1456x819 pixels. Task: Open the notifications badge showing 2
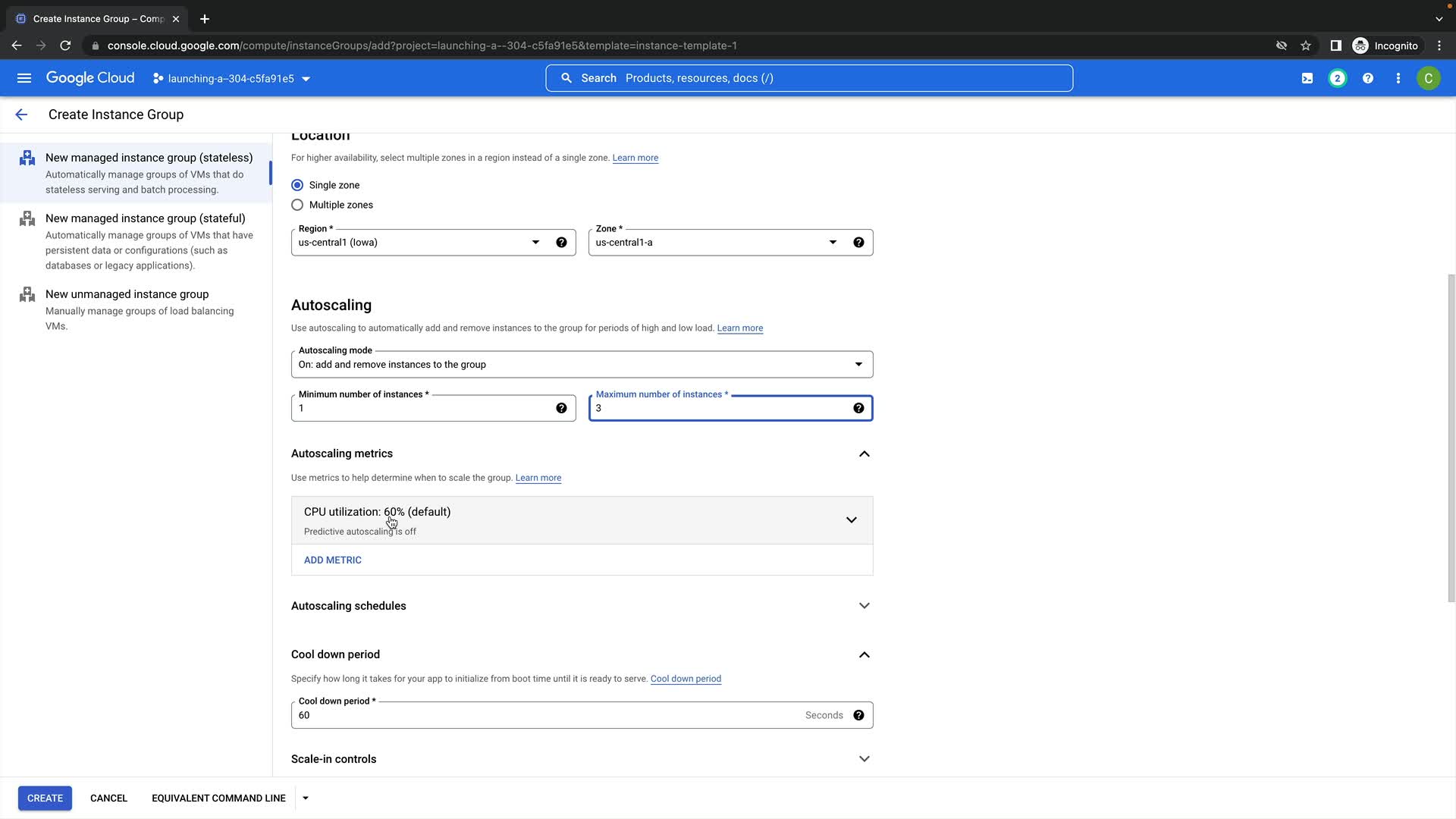pyautogui.click(x=1338, y=78)
